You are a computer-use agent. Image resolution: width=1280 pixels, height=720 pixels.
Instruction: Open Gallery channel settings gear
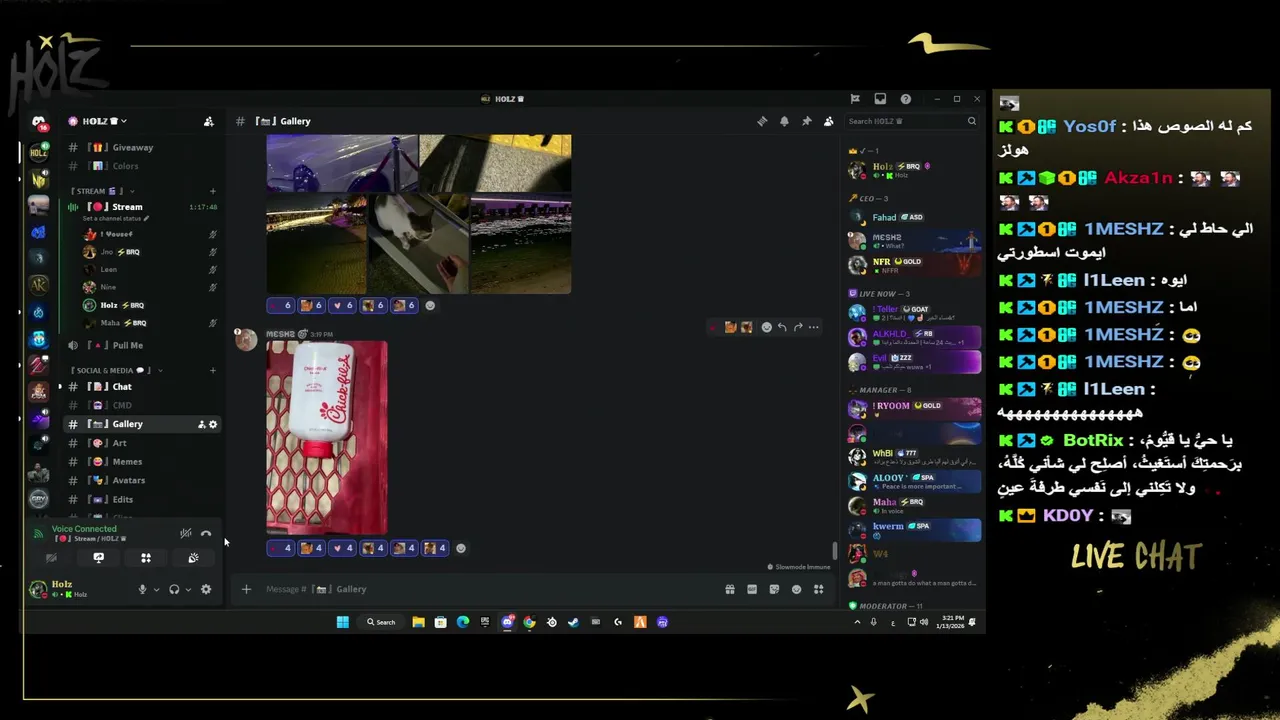pos(213,424)
